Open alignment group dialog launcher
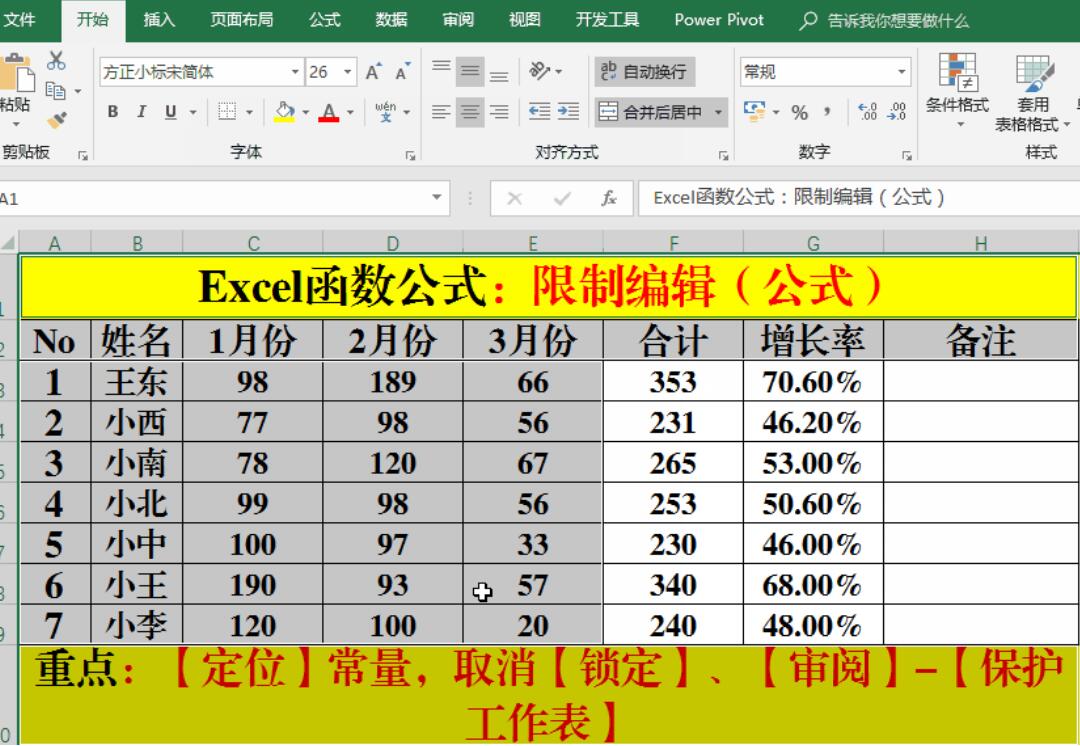 pos(723,156)
